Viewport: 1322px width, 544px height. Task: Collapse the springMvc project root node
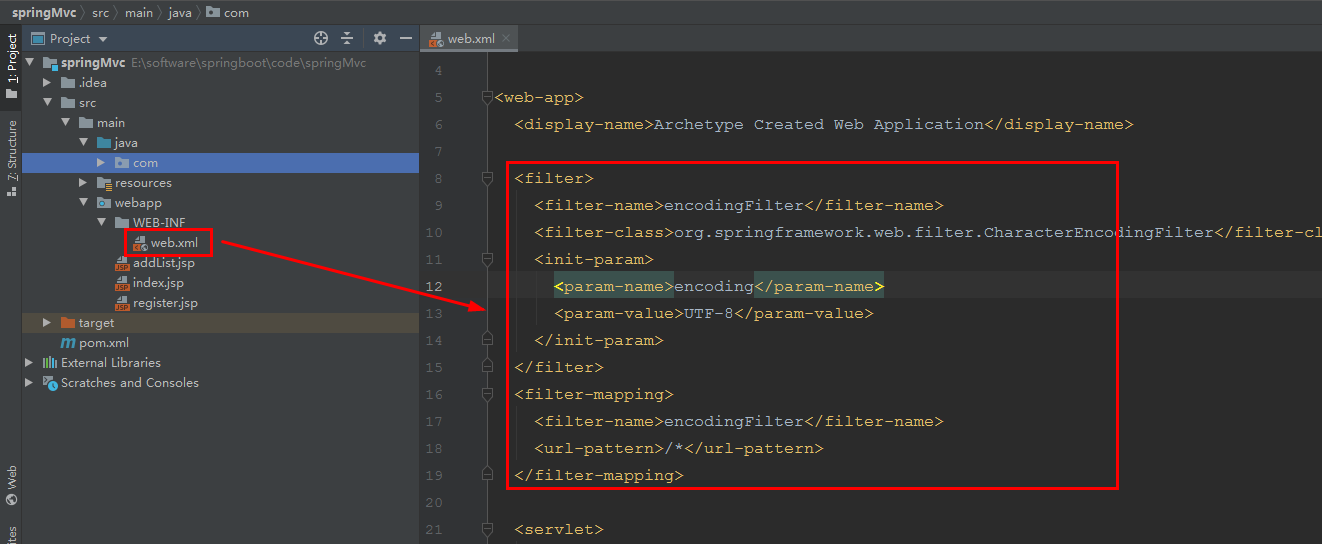click(30, 63)
